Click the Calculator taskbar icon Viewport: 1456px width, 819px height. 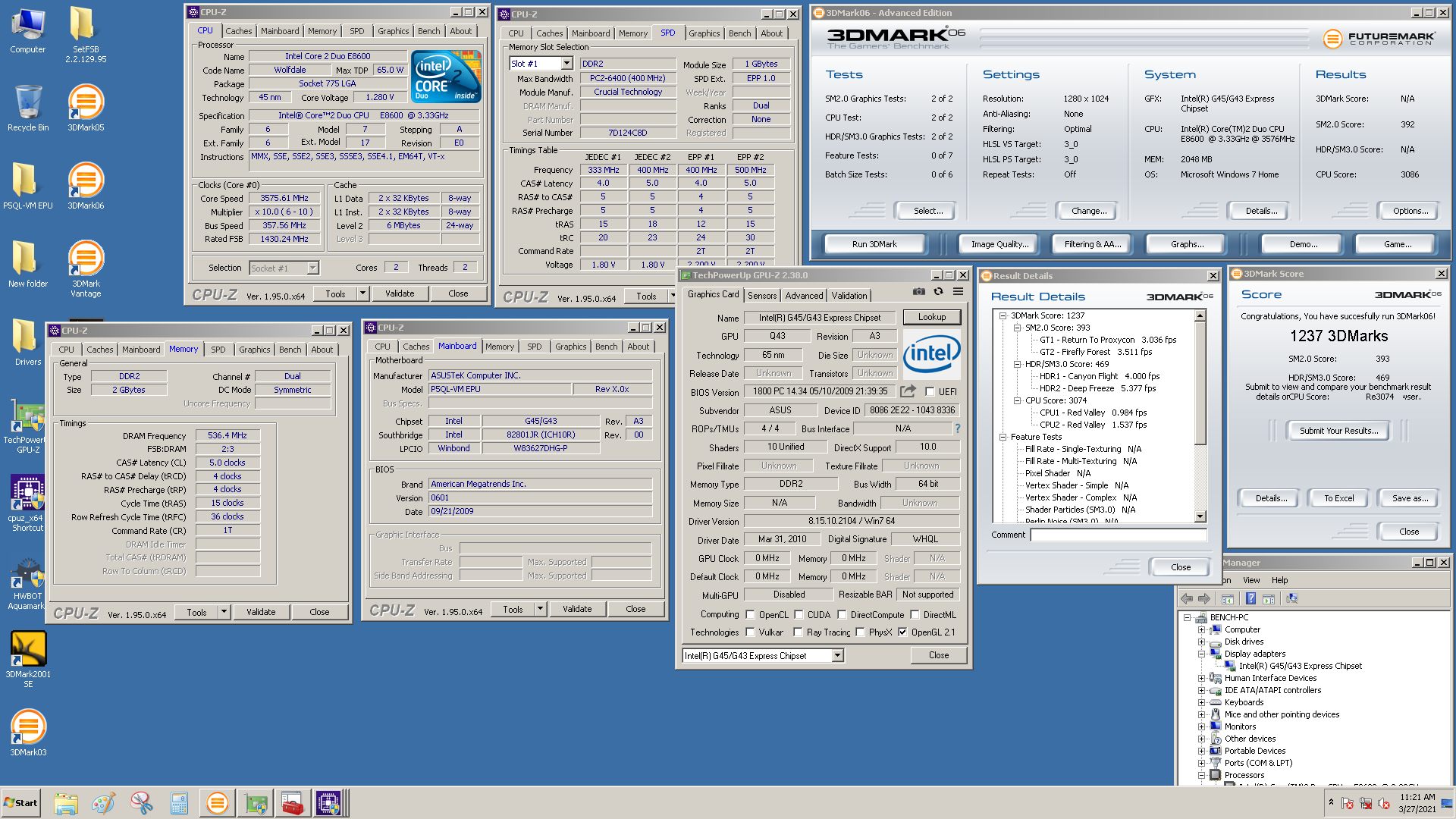pos(179,803)
